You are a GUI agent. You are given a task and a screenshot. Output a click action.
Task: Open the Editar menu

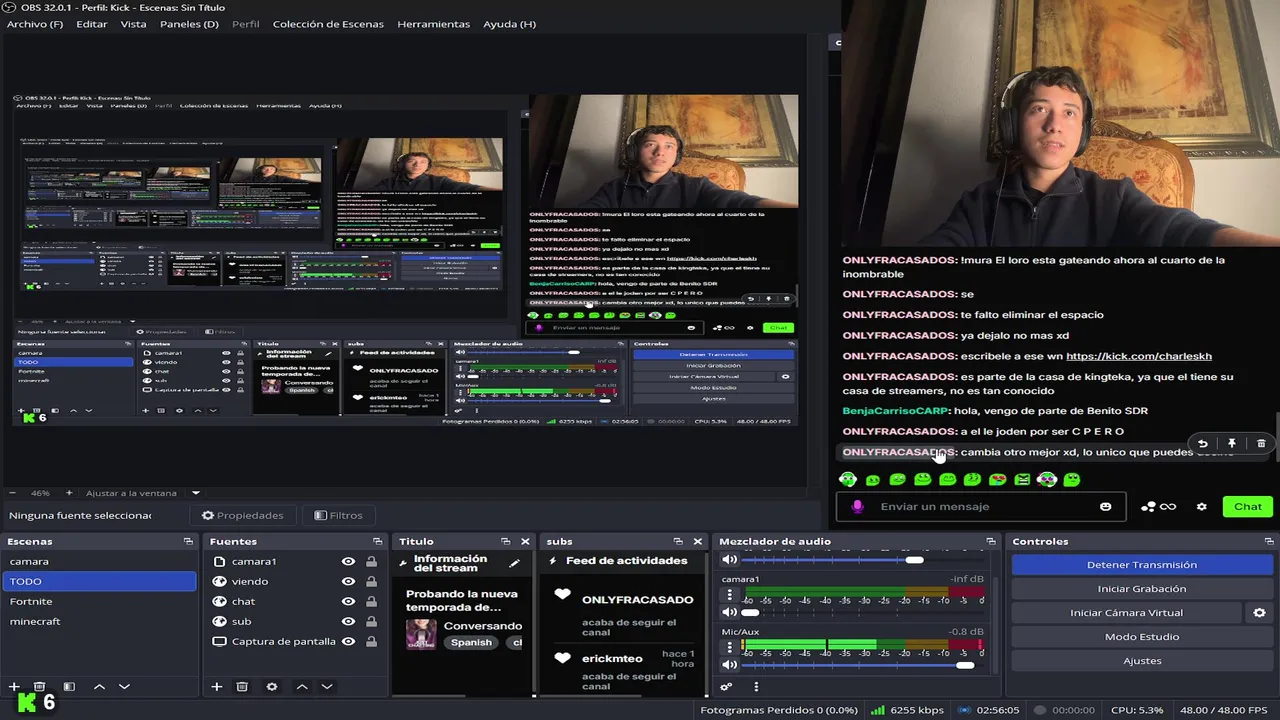[92, 24]
